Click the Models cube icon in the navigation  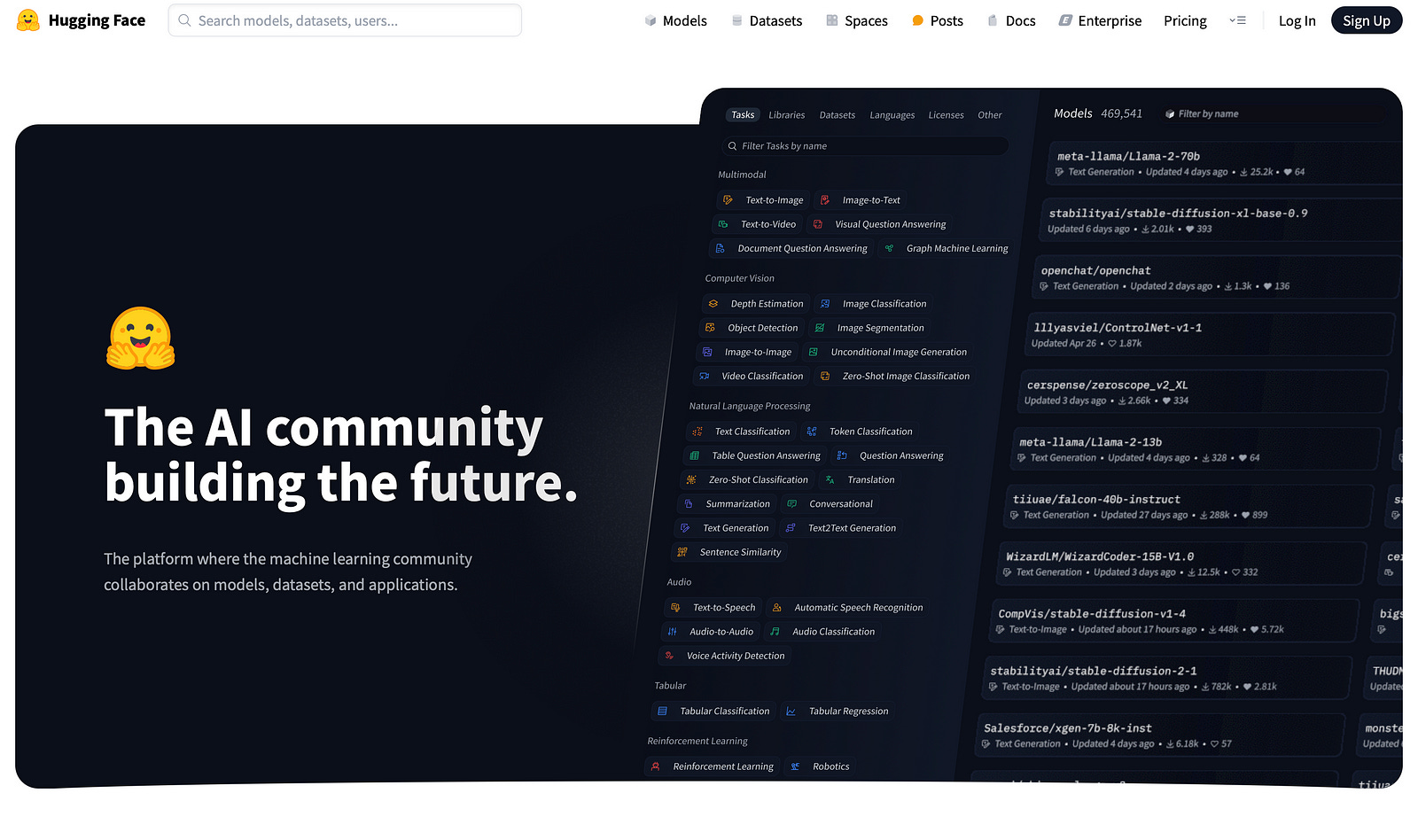[x=651, y=20]
